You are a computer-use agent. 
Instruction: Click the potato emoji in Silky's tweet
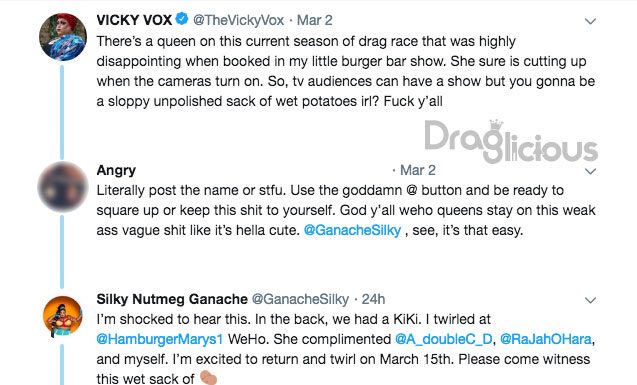point(208,378)
